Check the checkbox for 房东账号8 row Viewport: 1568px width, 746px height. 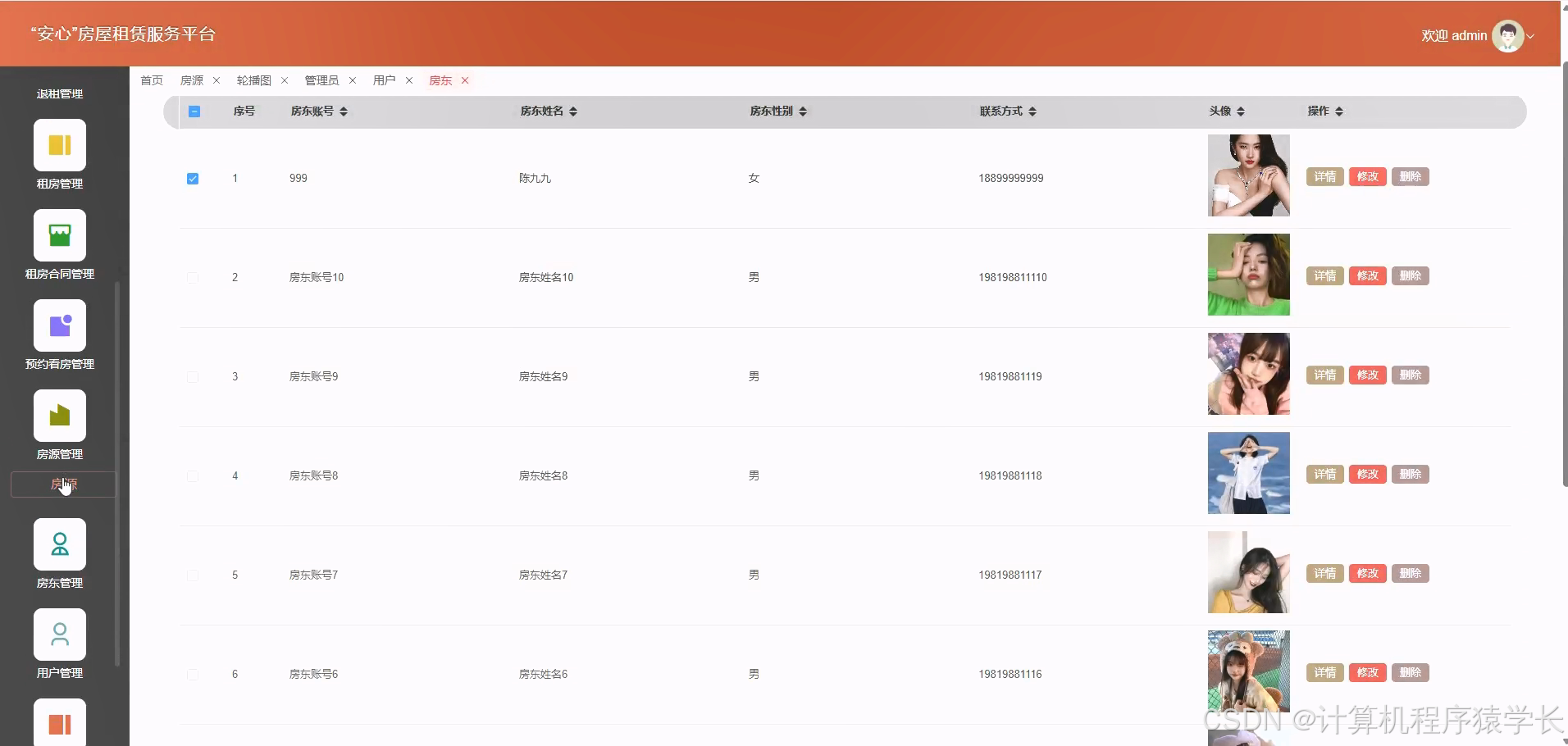coord(193,476)
